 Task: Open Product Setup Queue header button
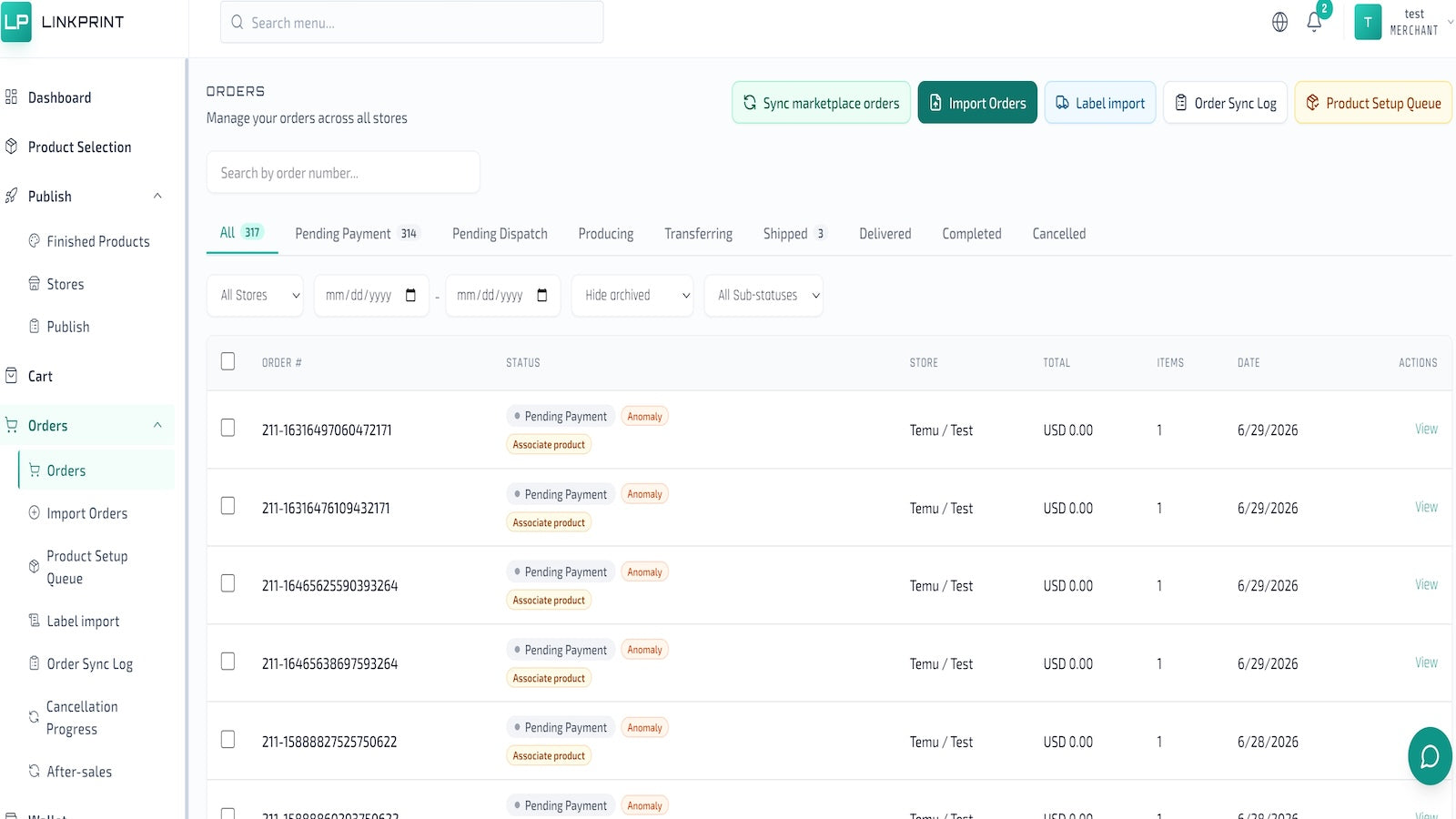[x=1373, y=103]
